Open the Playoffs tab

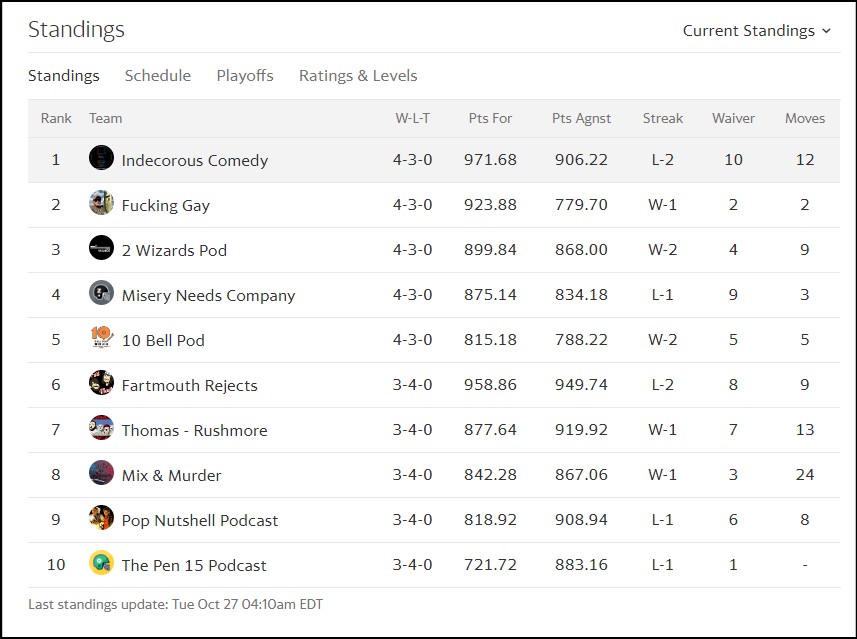pyautogui.click(x=244, y=75)
